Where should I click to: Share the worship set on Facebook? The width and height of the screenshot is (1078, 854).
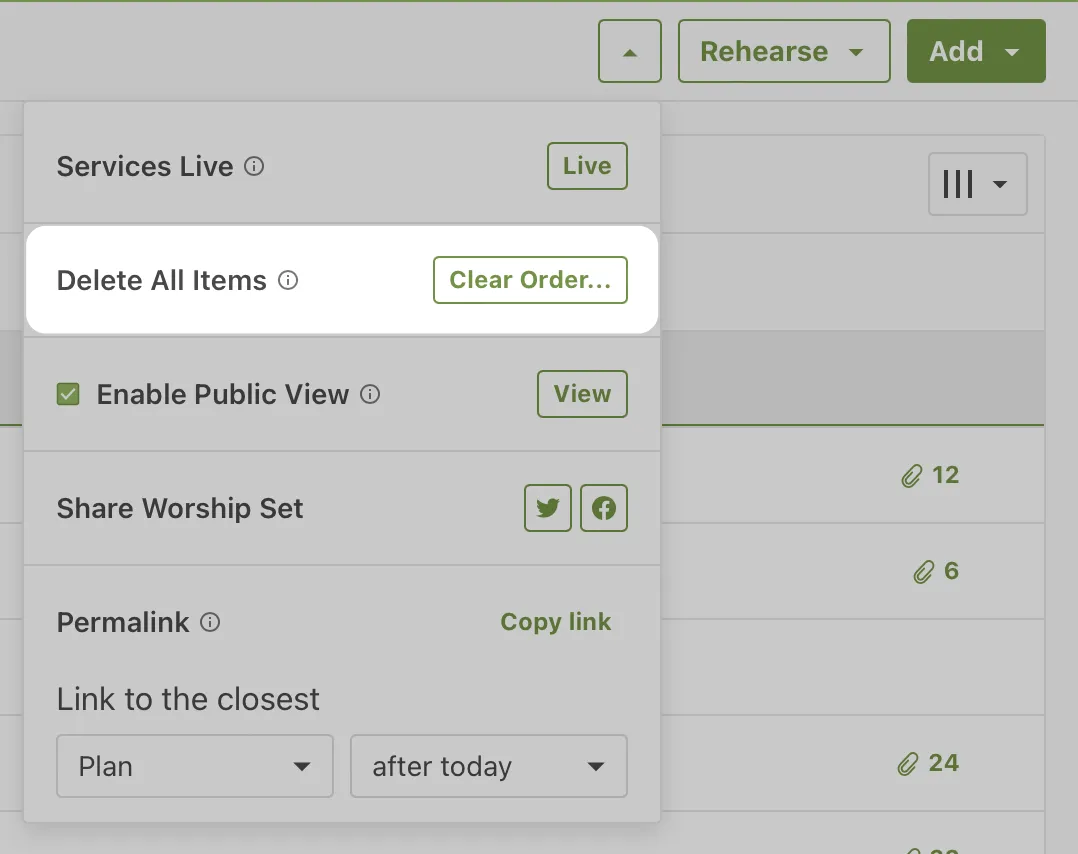(x=604, y=508)
